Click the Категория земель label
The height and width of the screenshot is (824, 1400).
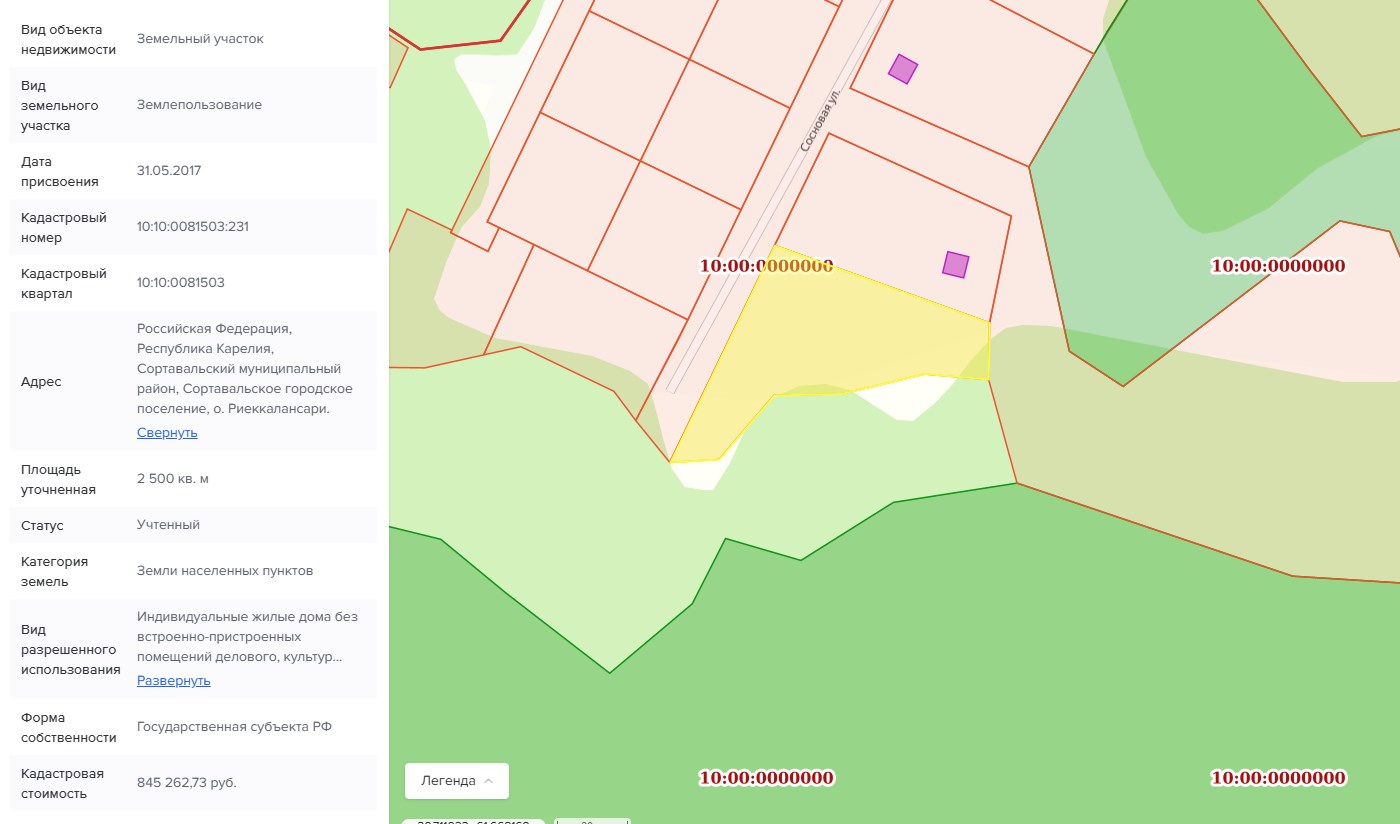(55, 571)
